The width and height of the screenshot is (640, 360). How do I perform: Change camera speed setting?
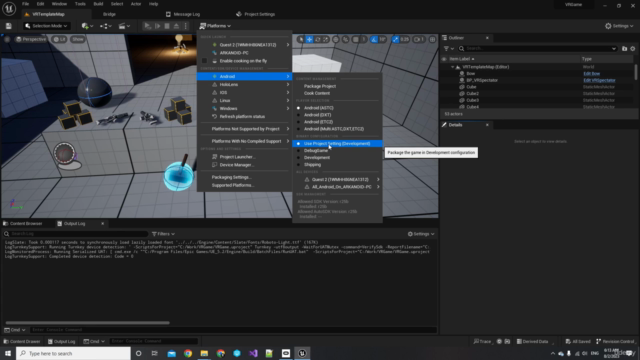(x=419, y=39)
